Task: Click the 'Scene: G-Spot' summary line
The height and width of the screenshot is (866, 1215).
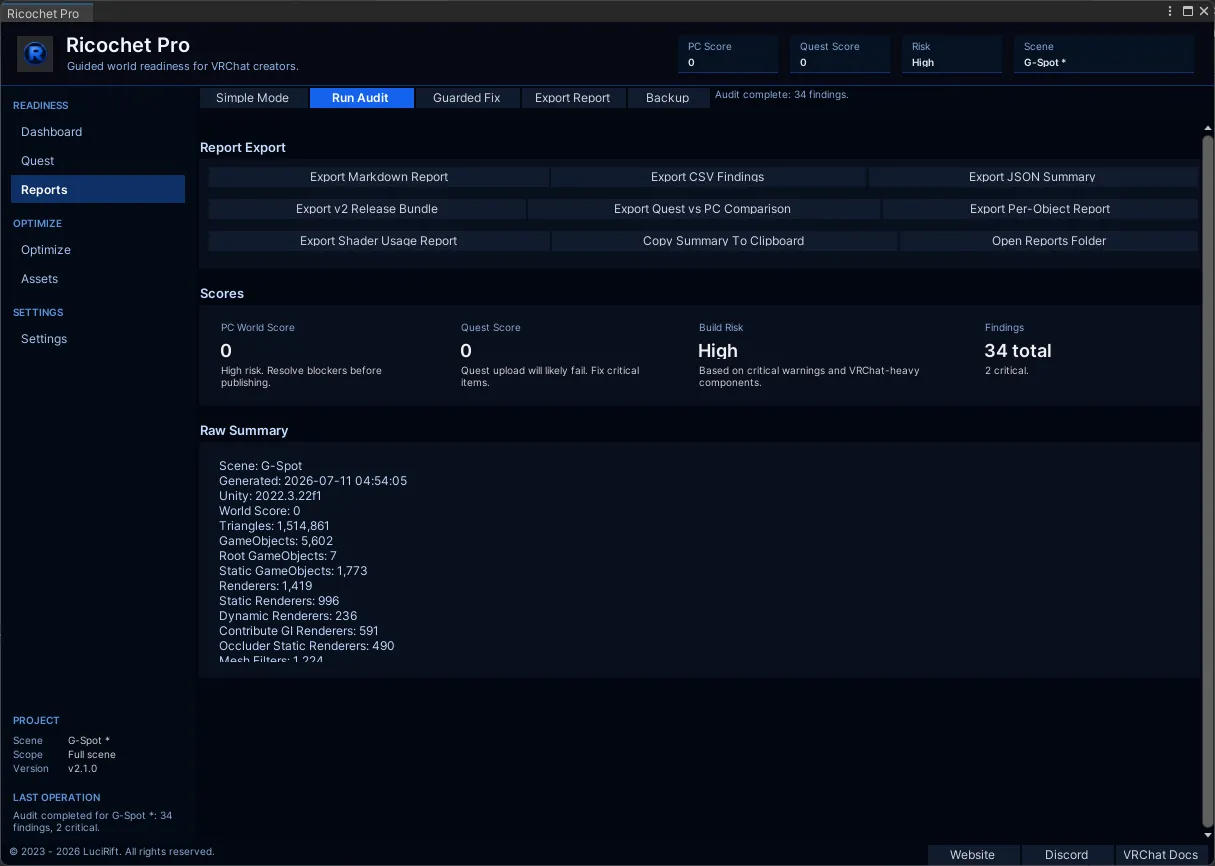Action: coord(261,466)
